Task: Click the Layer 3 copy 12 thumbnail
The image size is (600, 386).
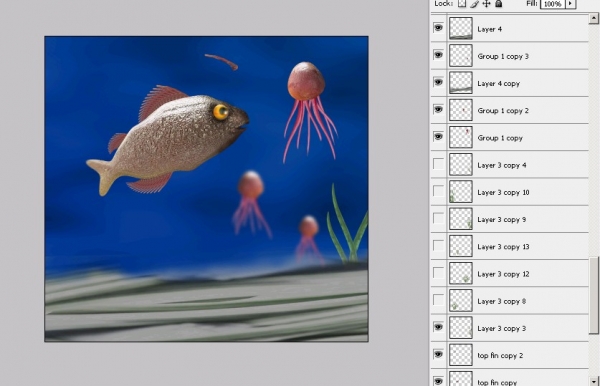Action: [461, 274]
